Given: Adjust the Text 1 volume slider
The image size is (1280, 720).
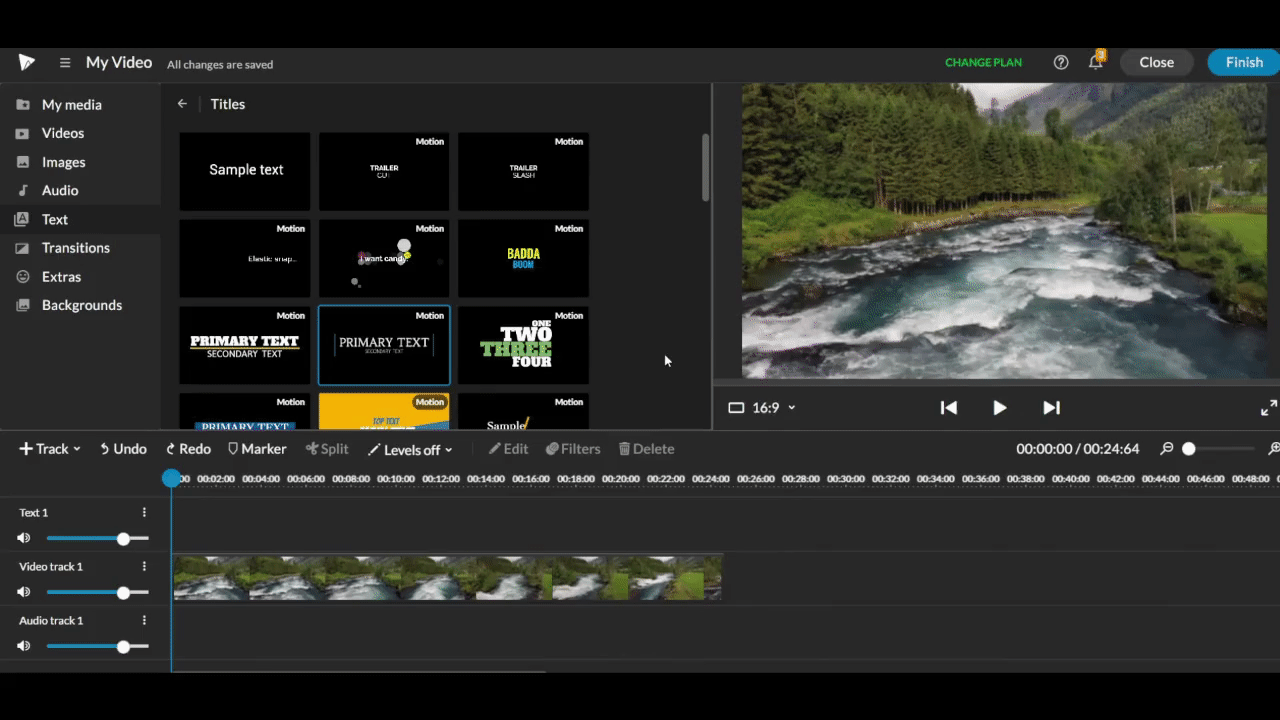Looking at the screenshot, I should pos(97,538).
